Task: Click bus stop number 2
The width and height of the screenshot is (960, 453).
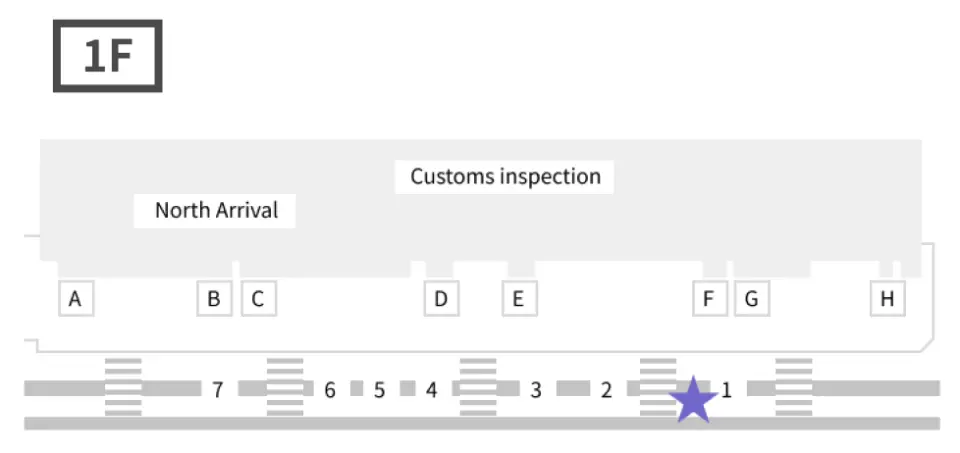Action: coord(606,390)
